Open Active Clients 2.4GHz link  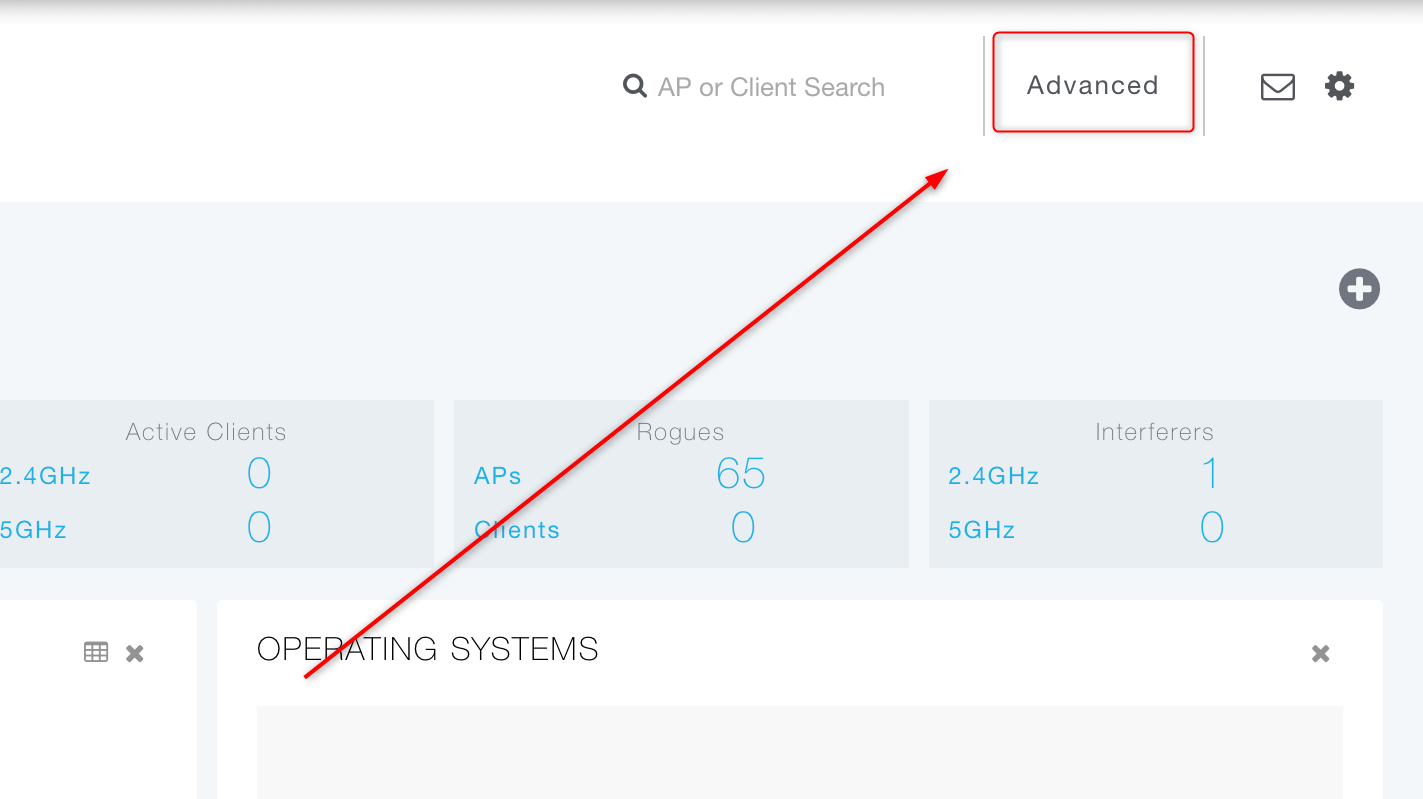point(45,476)
